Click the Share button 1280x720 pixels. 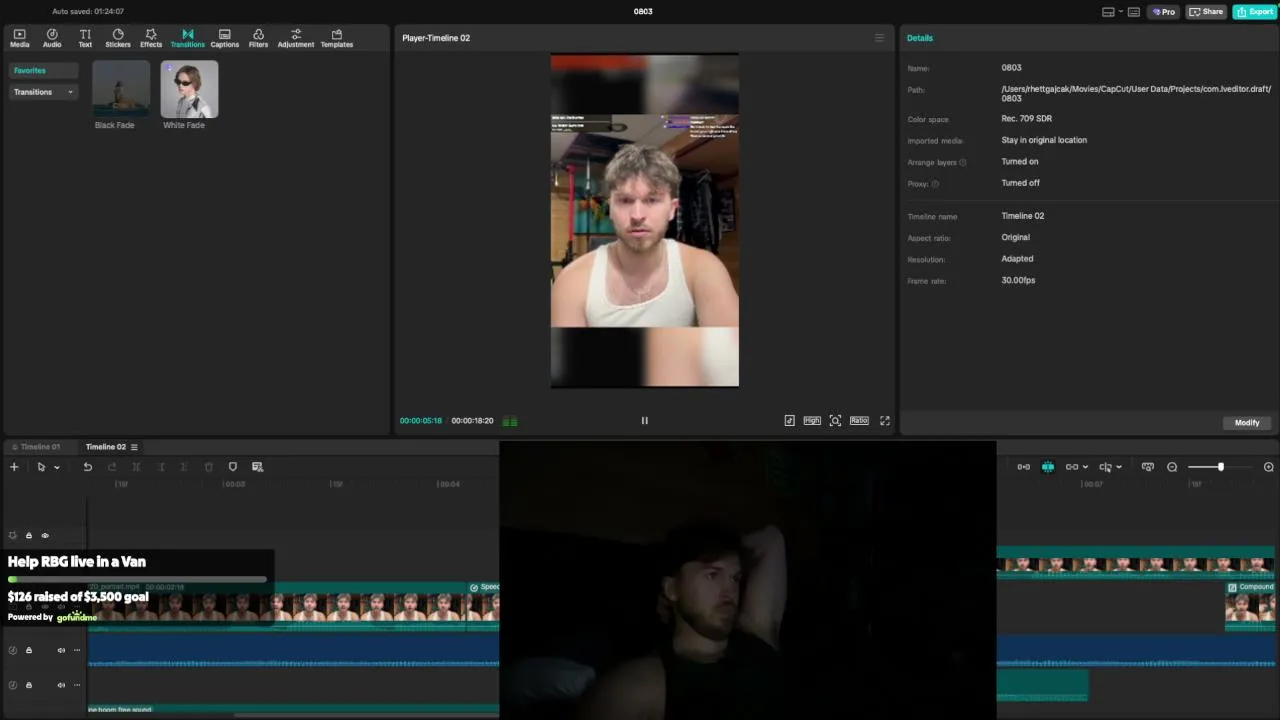tap(1207, 12)
